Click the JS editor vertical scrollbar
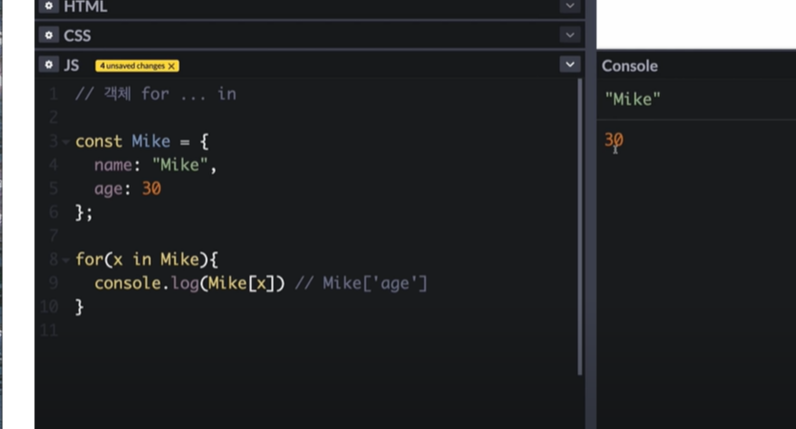Screen dimensions: 796x429 (580, 227)
